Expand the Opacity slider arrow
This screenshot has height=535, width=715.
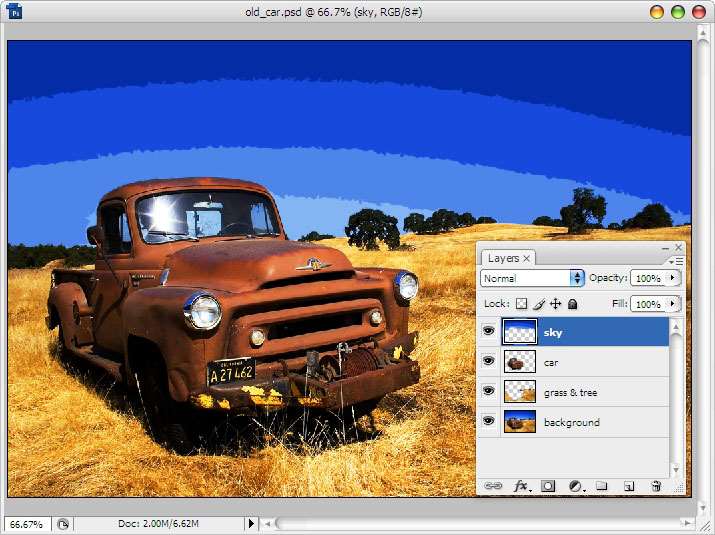click(x=673, y=278)
